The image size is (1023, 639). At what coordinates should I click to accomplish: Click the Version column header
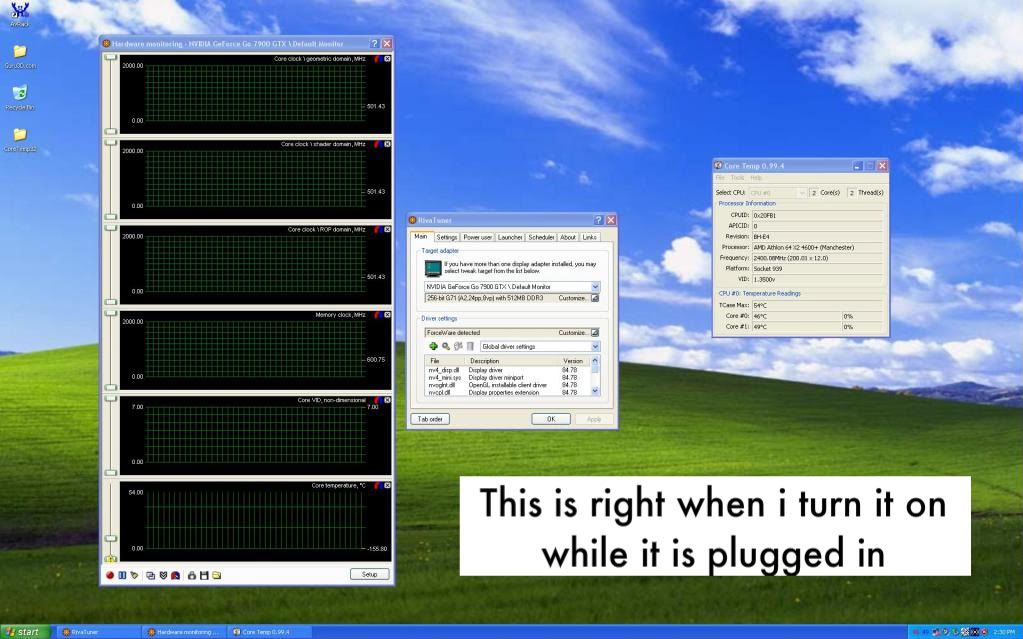573,360
